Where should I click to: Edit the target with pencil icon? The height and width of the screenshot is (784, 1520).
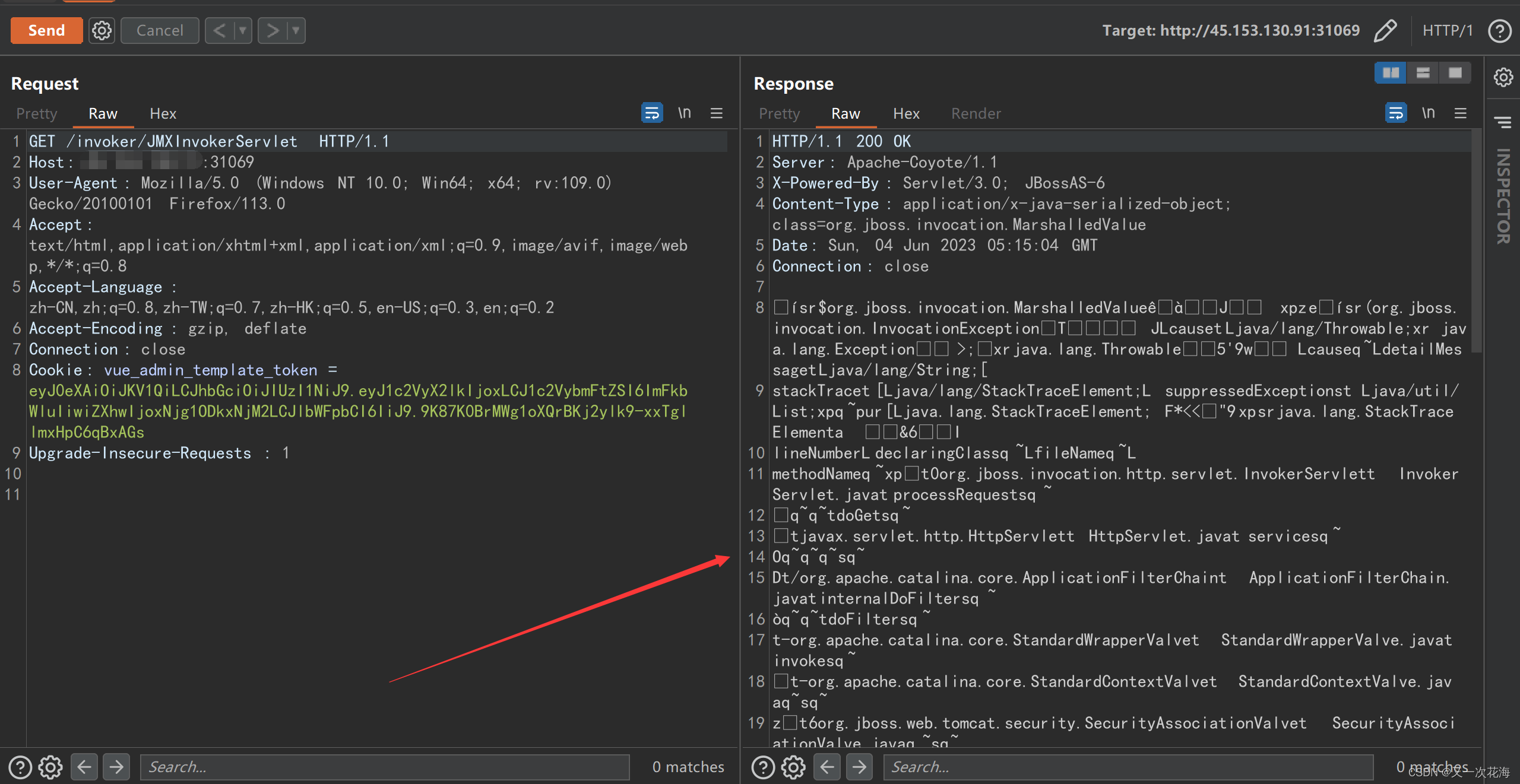[x=1385, y=30]
